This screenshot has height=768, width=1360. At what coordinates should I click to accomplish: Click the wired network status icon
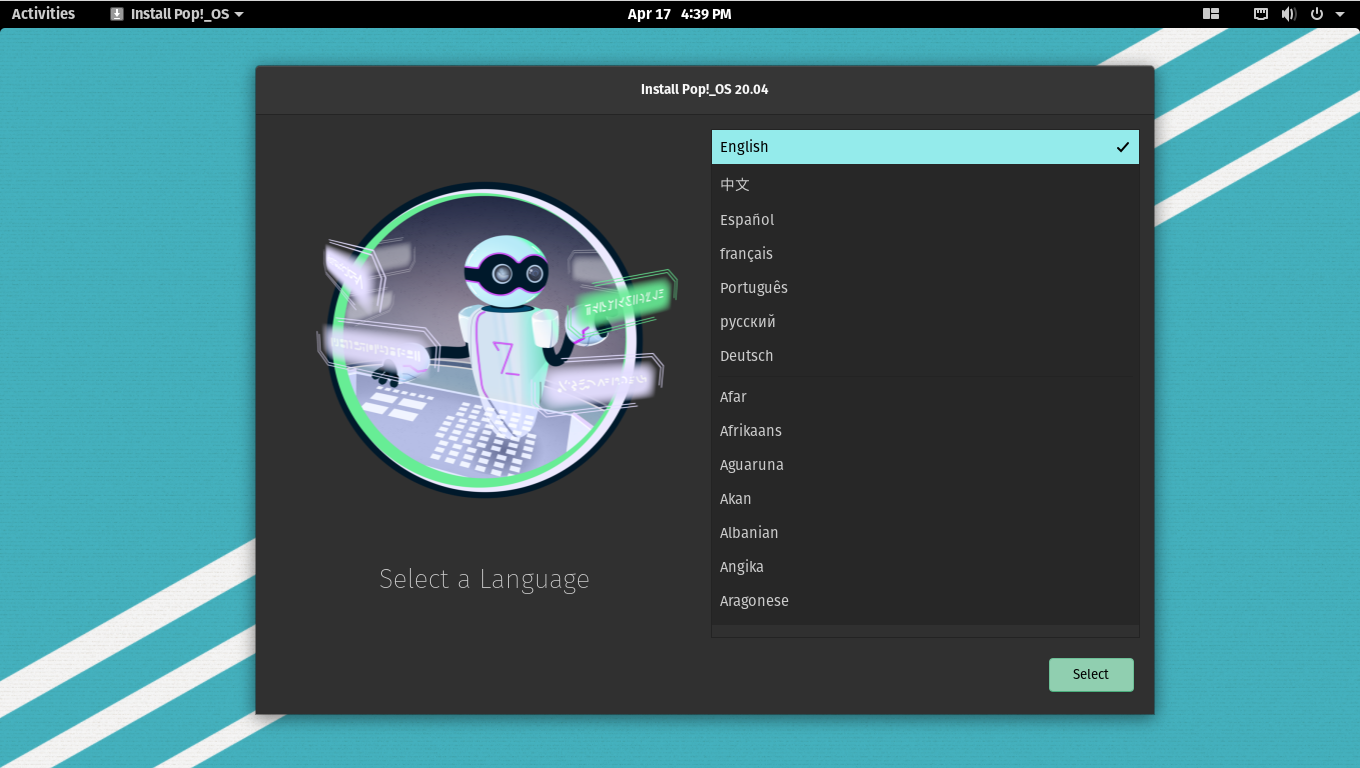[1262, 14]
